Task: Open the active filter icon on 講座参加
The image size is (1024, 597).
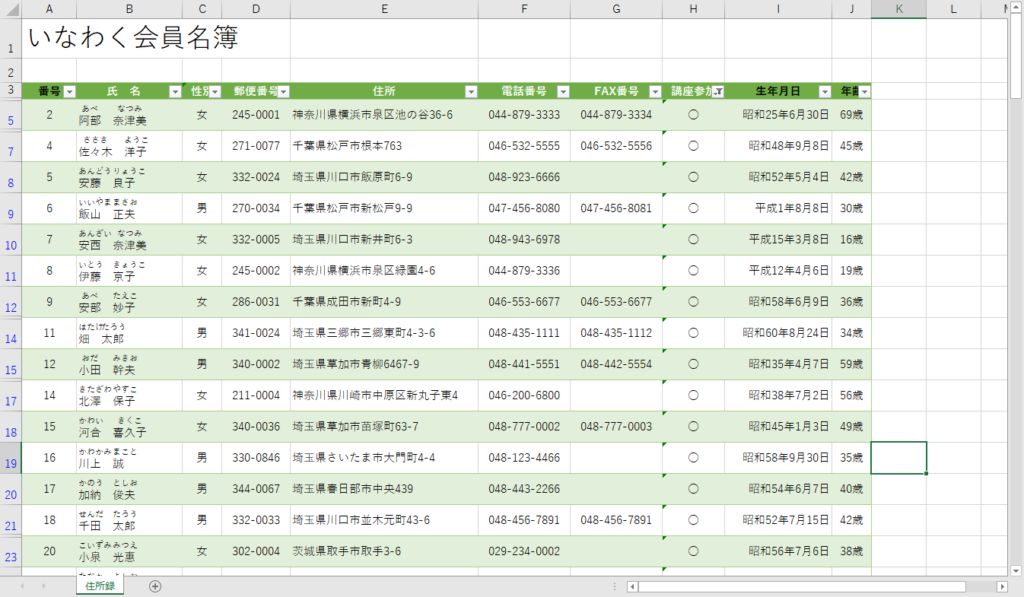Action: pyautogui.click(x=717, y=91)
